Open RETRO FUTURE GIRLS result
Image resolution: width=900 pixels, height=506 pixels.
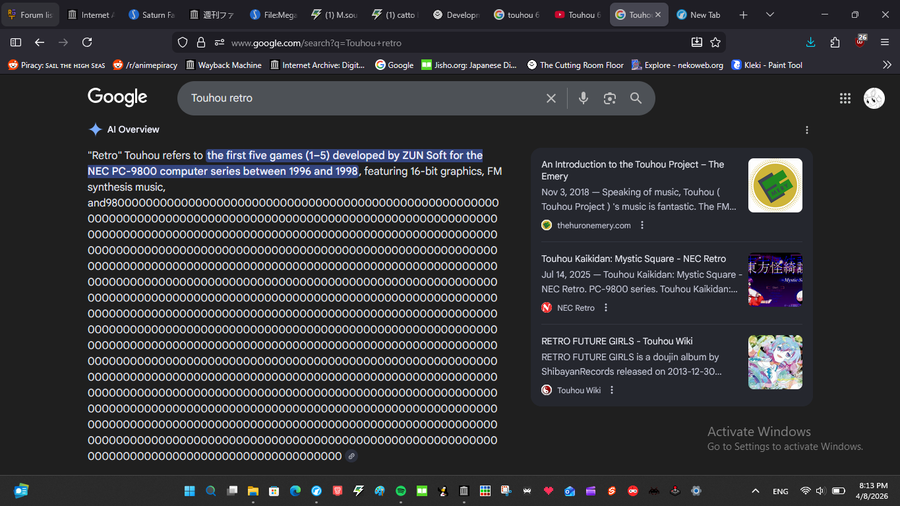click(616, 341)
